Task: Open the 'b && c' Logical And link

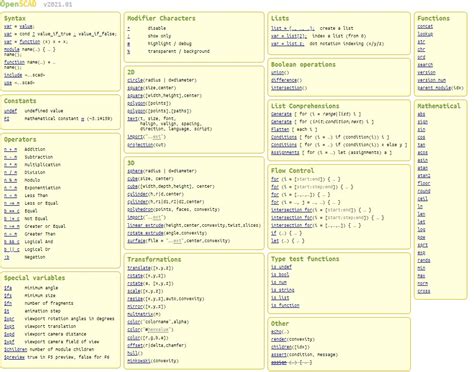Action: (x=12, y=242)
